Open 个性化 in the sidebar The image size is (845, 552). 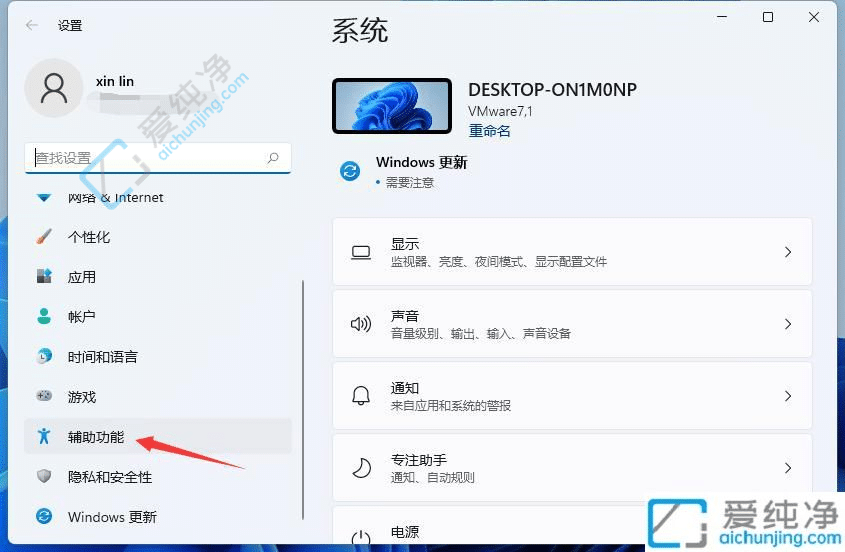point(158,237)
